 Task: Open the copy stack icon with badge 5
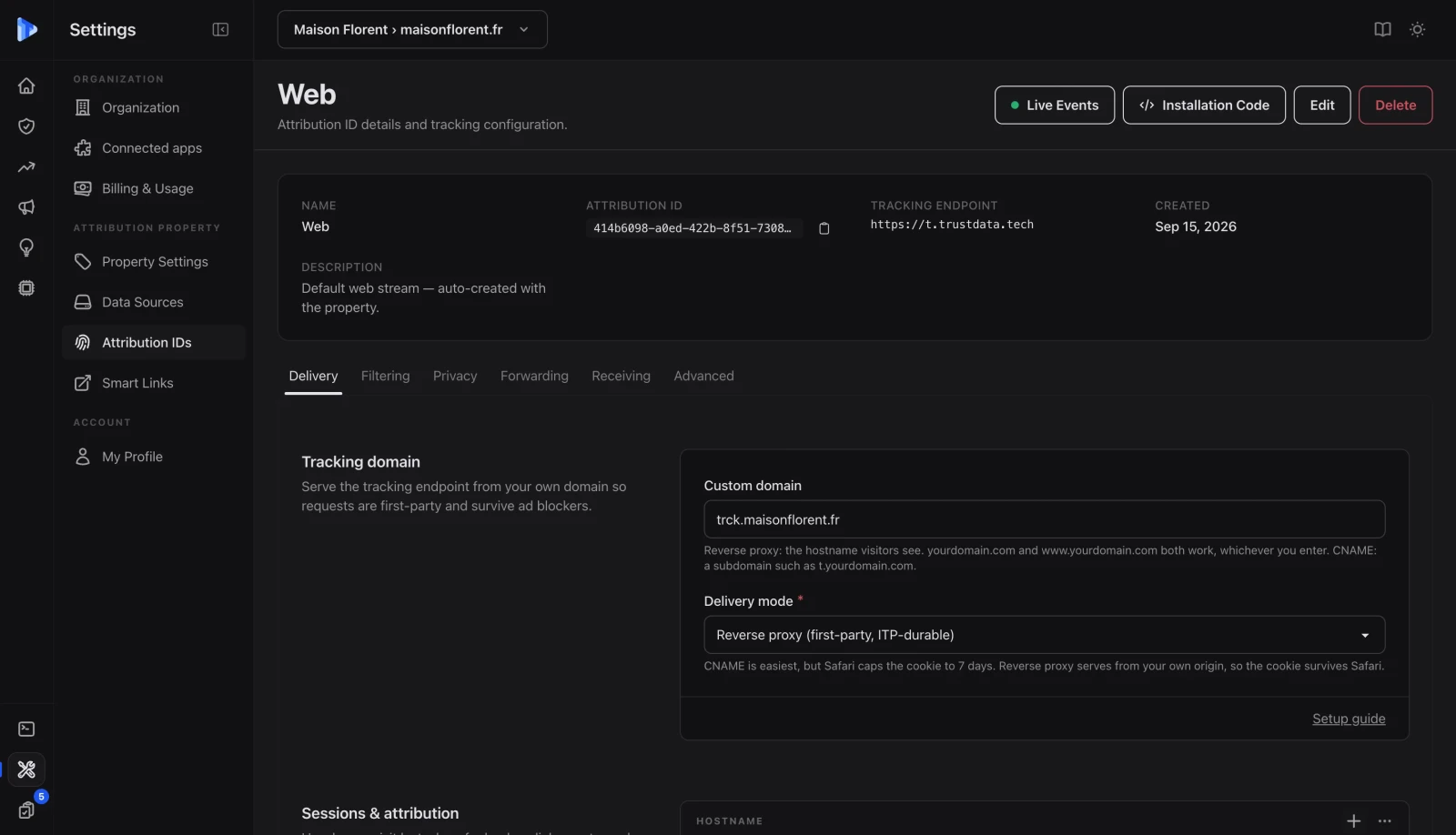pos(26,810)
